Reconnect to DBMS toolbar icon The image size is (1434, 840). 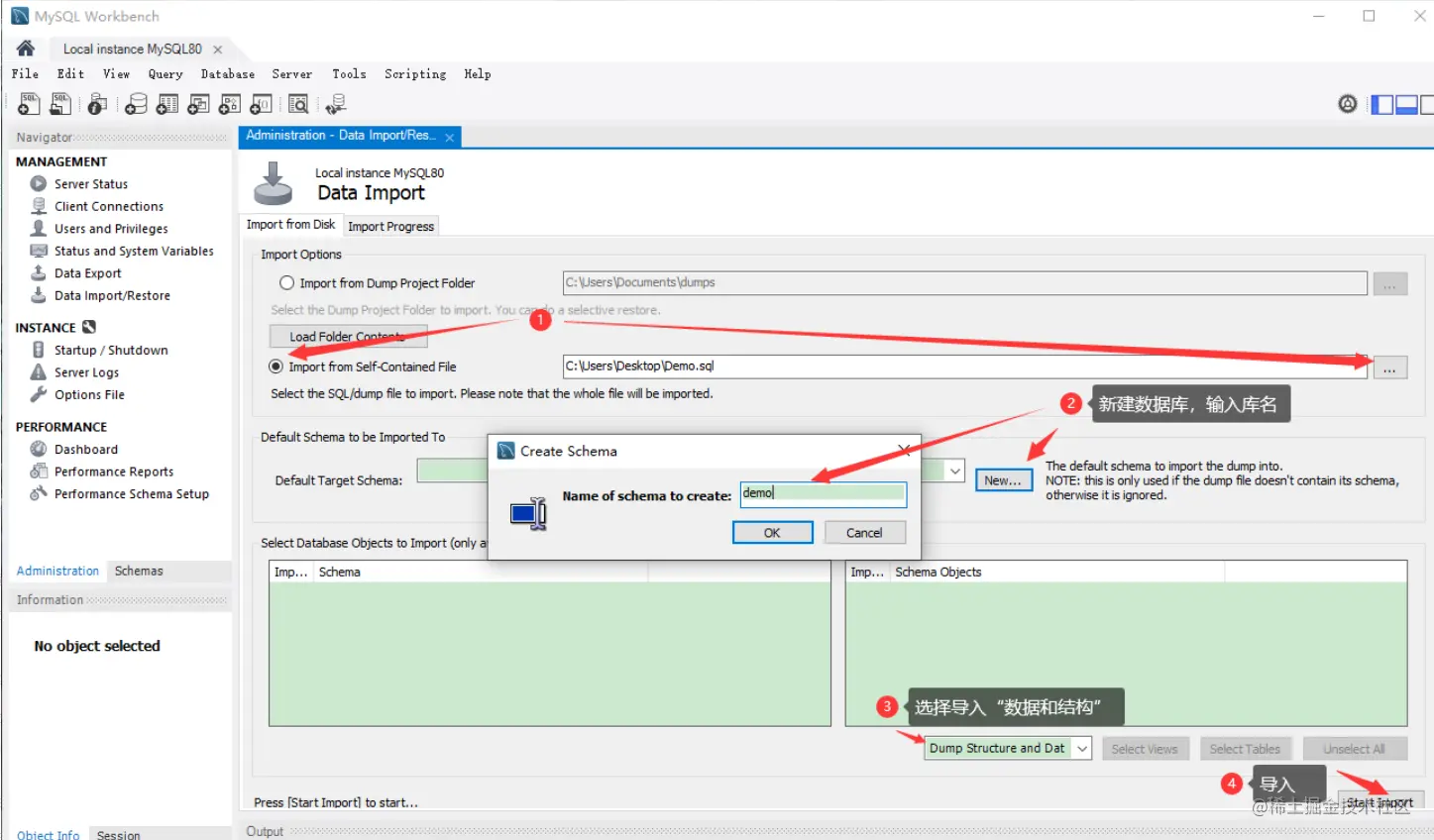point(336,103)
